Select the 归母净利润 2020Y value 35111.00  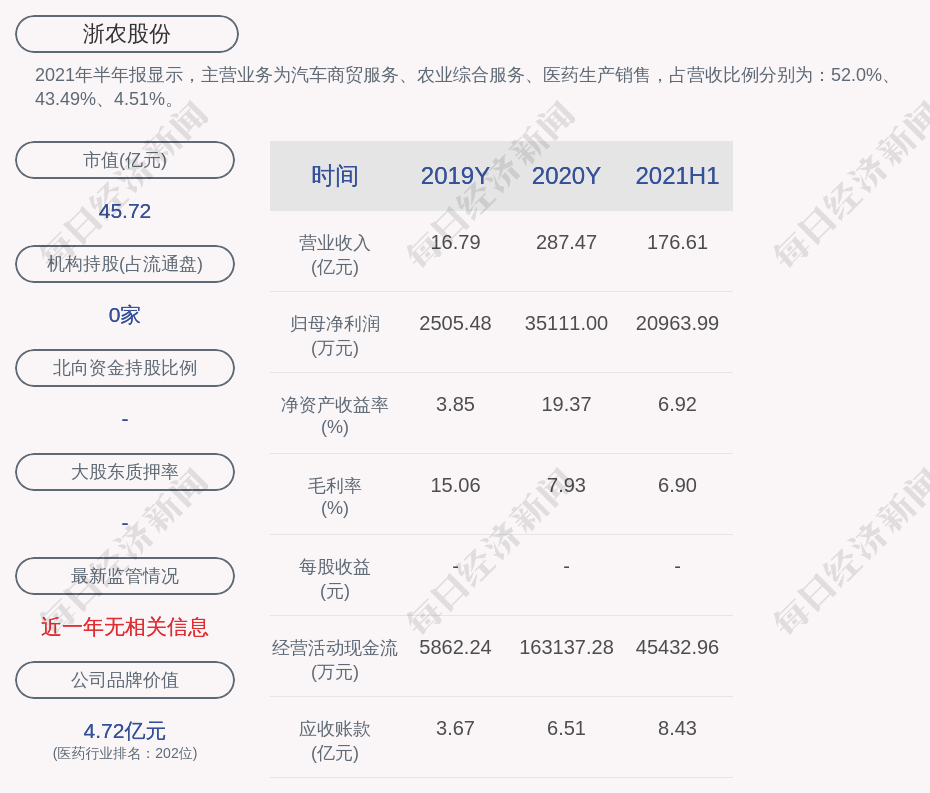pyautogui.click(x=566, y=323)
